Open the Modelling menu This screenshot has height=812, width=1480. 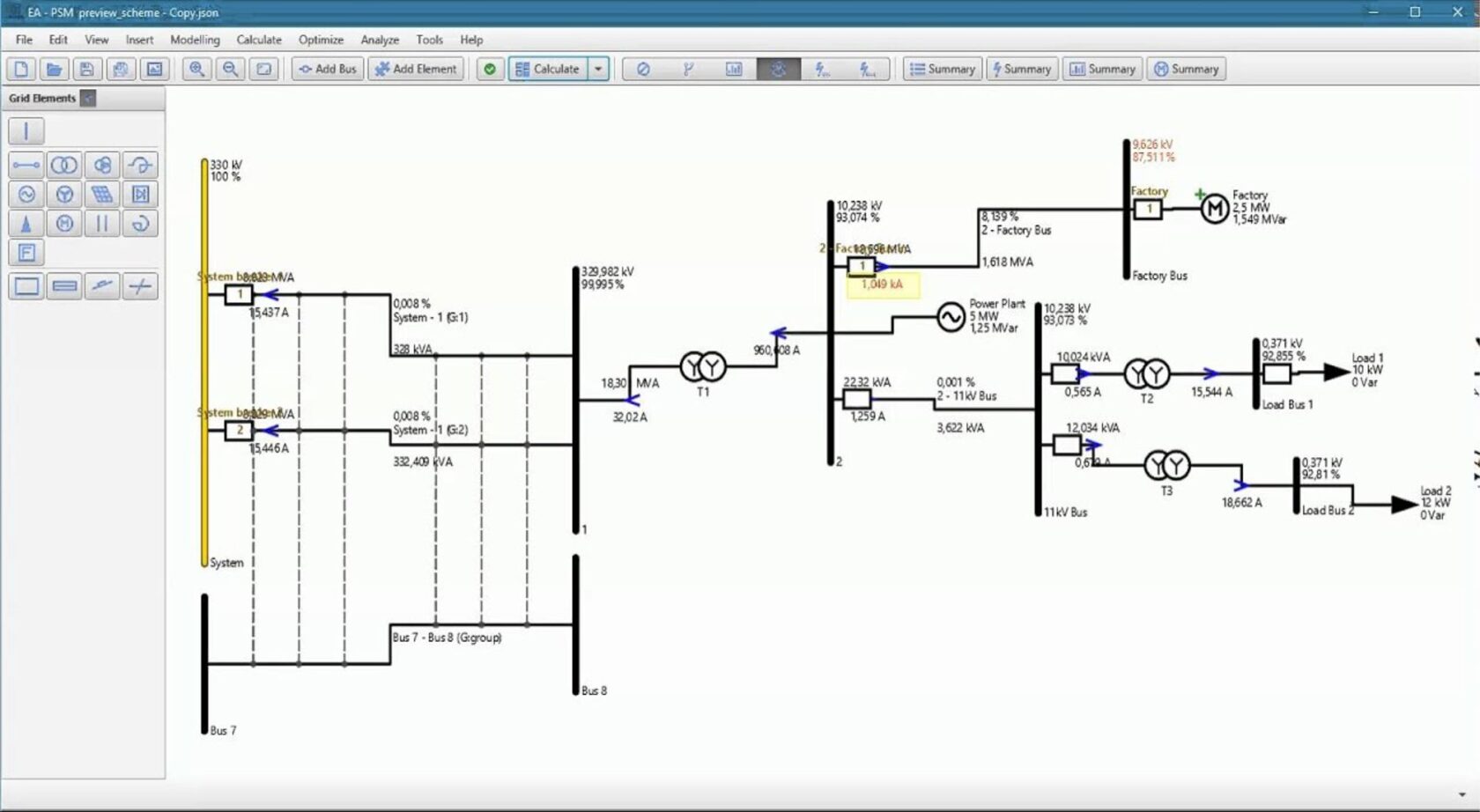click(x=195, y=40)
